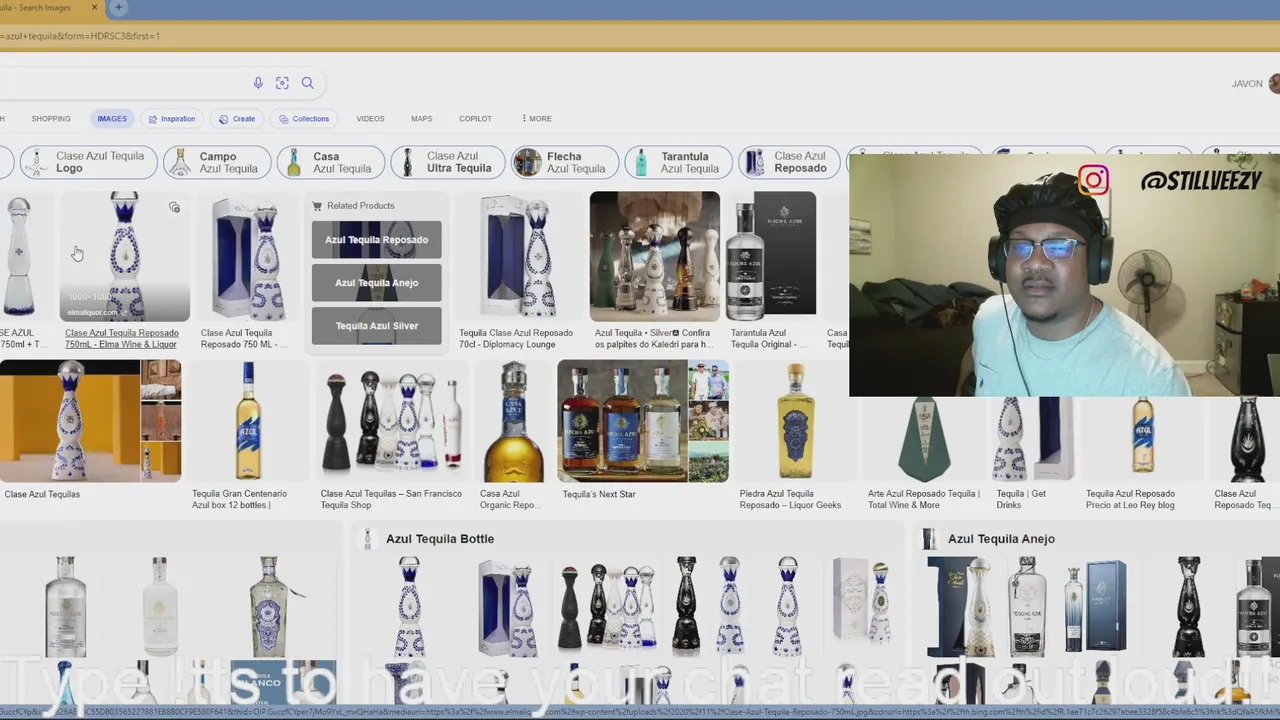Select Clase Azul Reposado chip
Image resolution: width=1280 pixels, height=720 pixels.
[789, 162]
